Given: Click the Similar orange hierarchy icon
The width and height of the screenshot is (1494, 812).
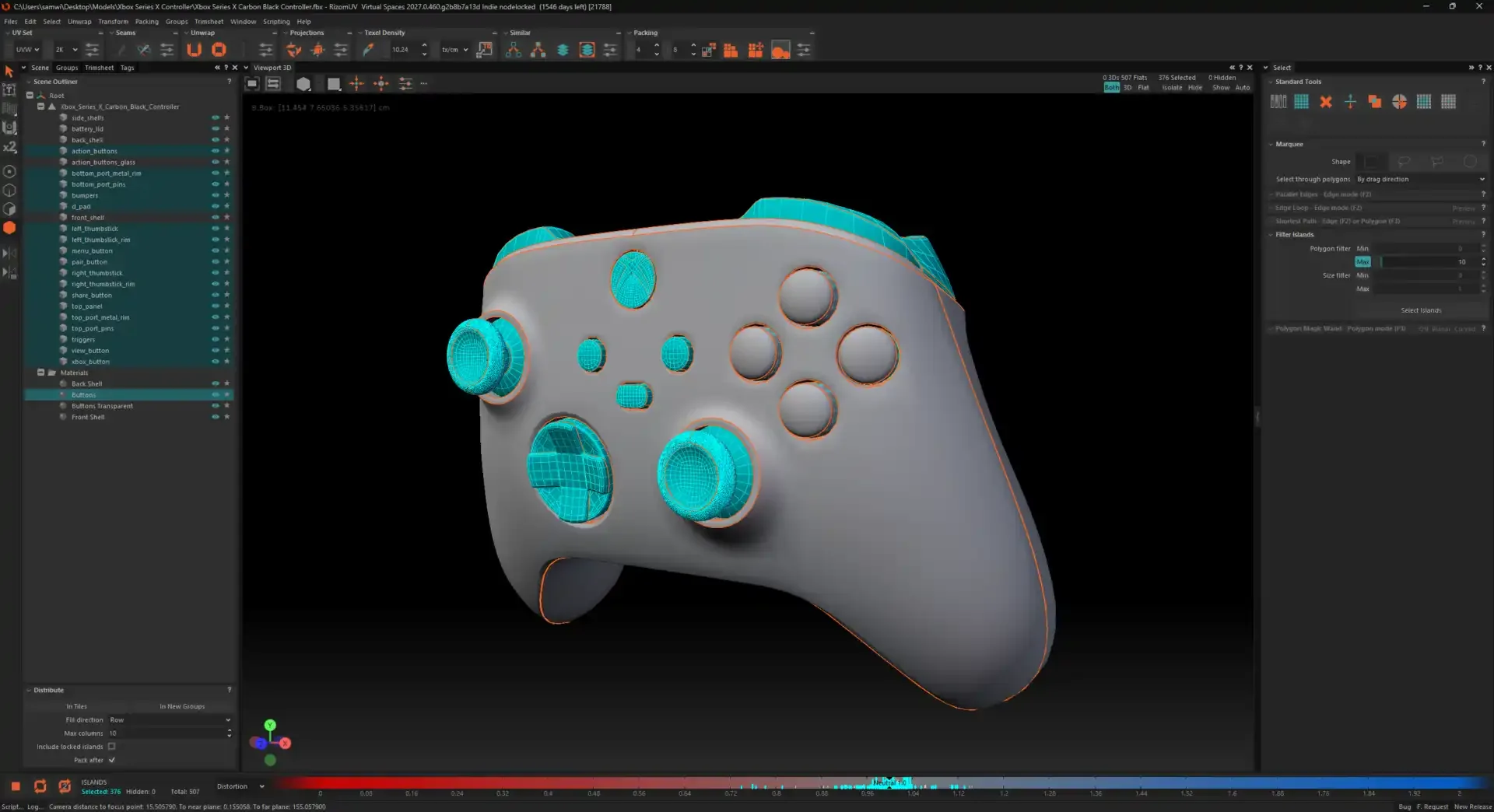Looking at the screenshot, I should (x=538, y=50).
